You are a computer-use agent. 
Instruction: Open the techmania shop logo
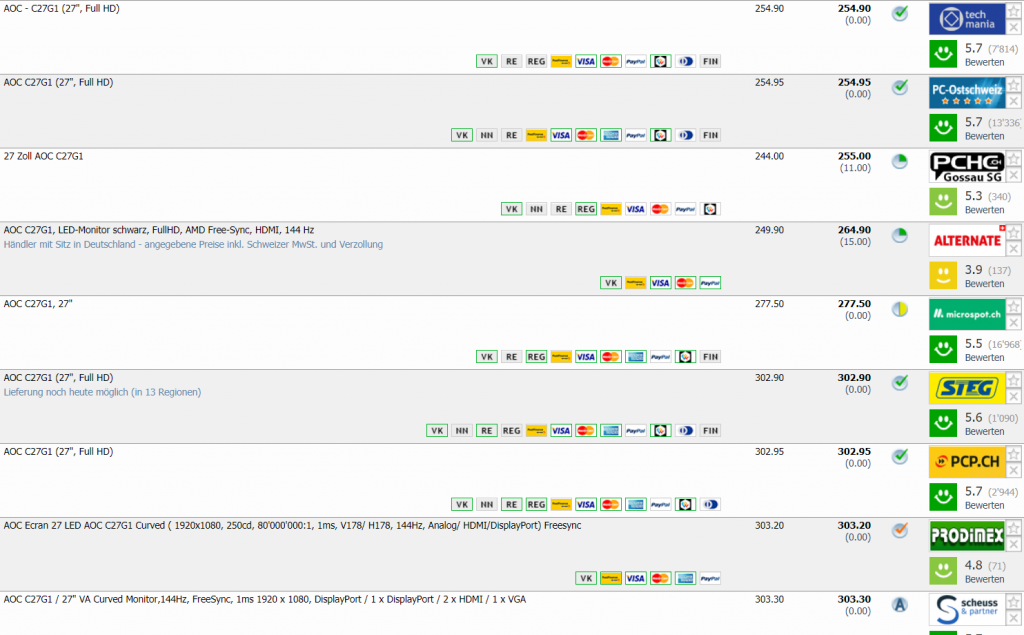tap(967, 19)
